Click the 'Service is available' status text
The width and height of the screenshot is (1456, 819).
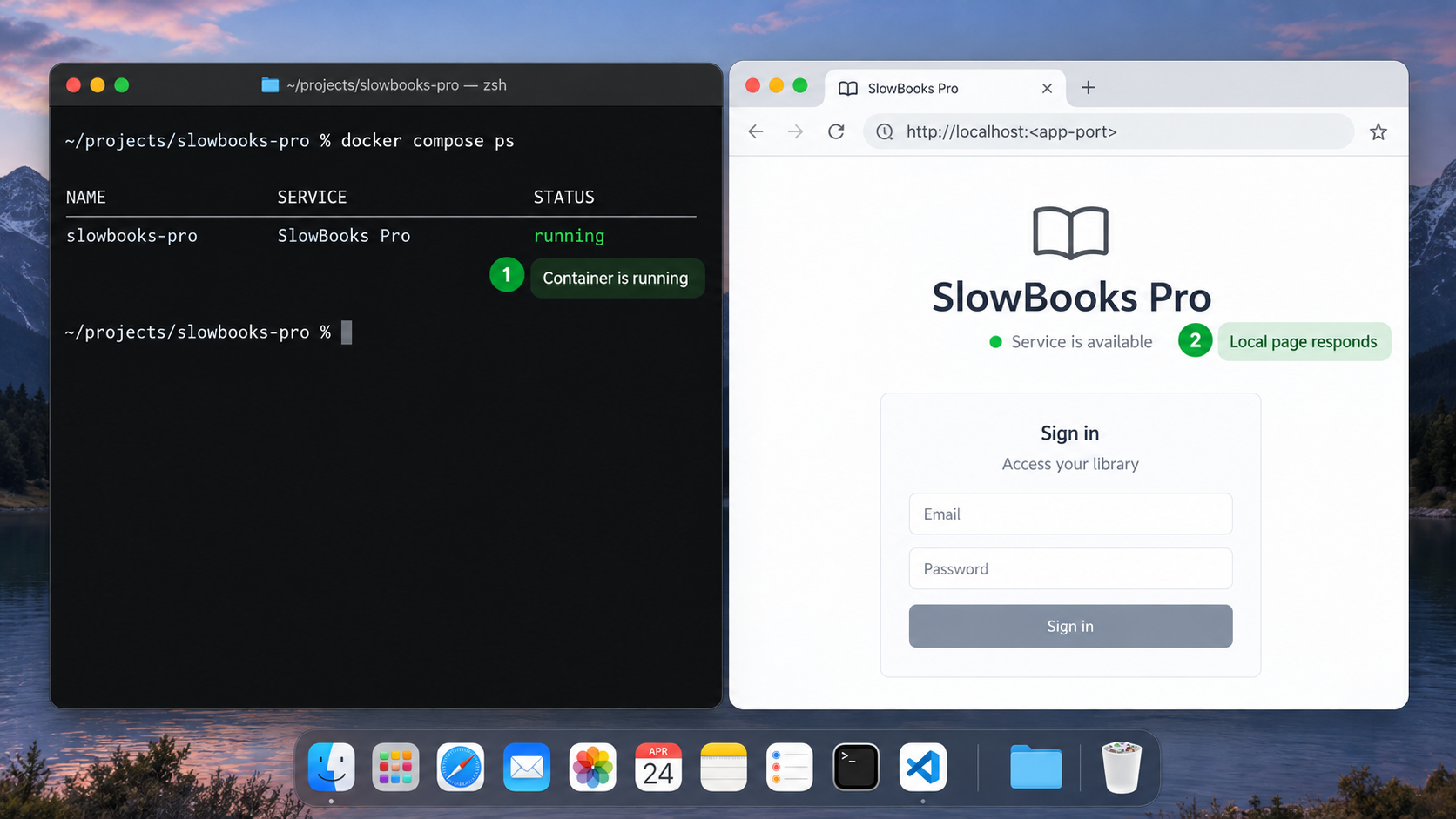coord(1082,342)
